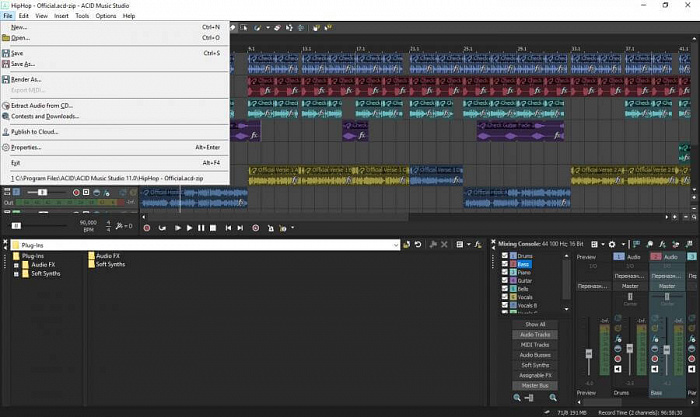Click the New file icon in File menu
The width and height of the screenshot is (700, 417).
[6, 26]
